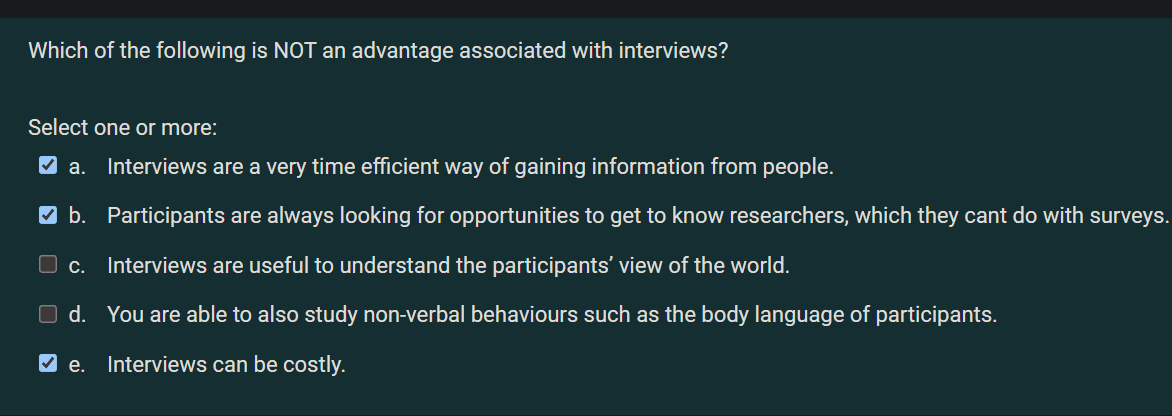Click the word 'NOT' in the question
This screenshot has height=416, width=1172.
tap(295, 52)
